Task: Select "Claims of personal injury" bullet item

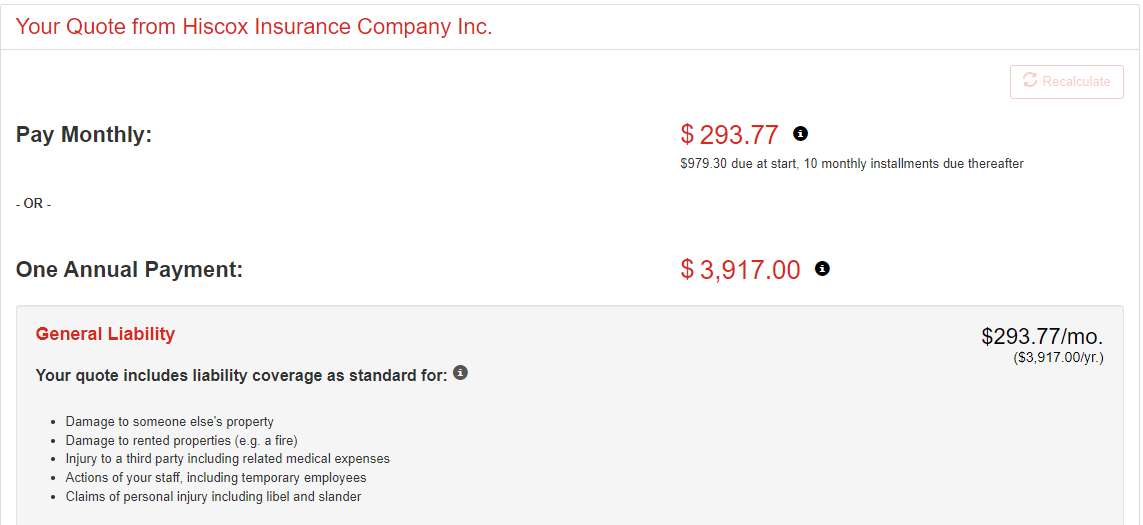Action: click(213, 497)
